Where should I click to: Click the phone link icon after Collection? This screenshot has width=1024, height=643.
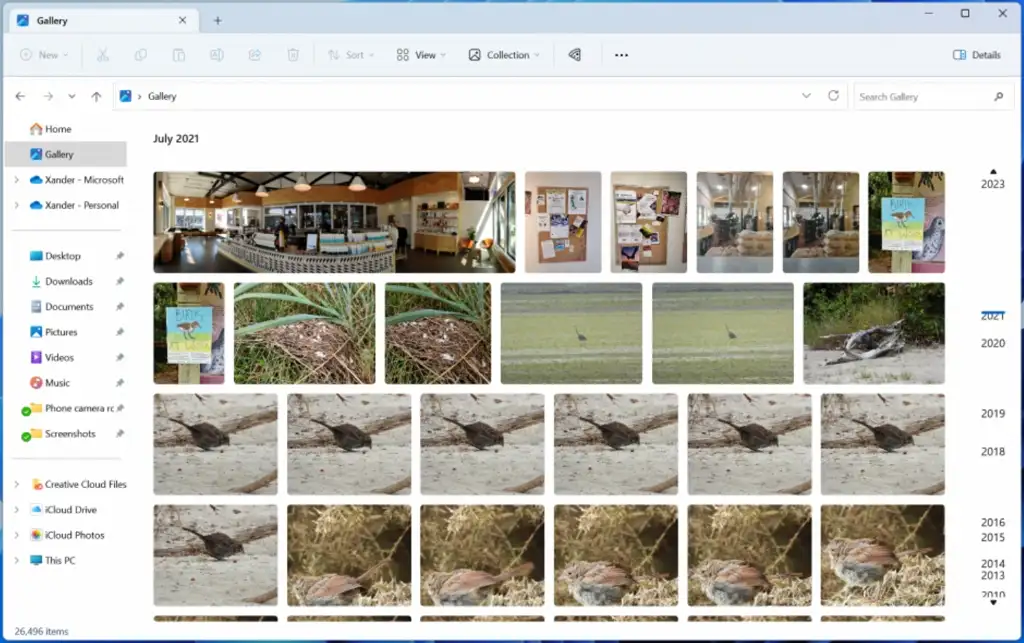coord(575,54)
